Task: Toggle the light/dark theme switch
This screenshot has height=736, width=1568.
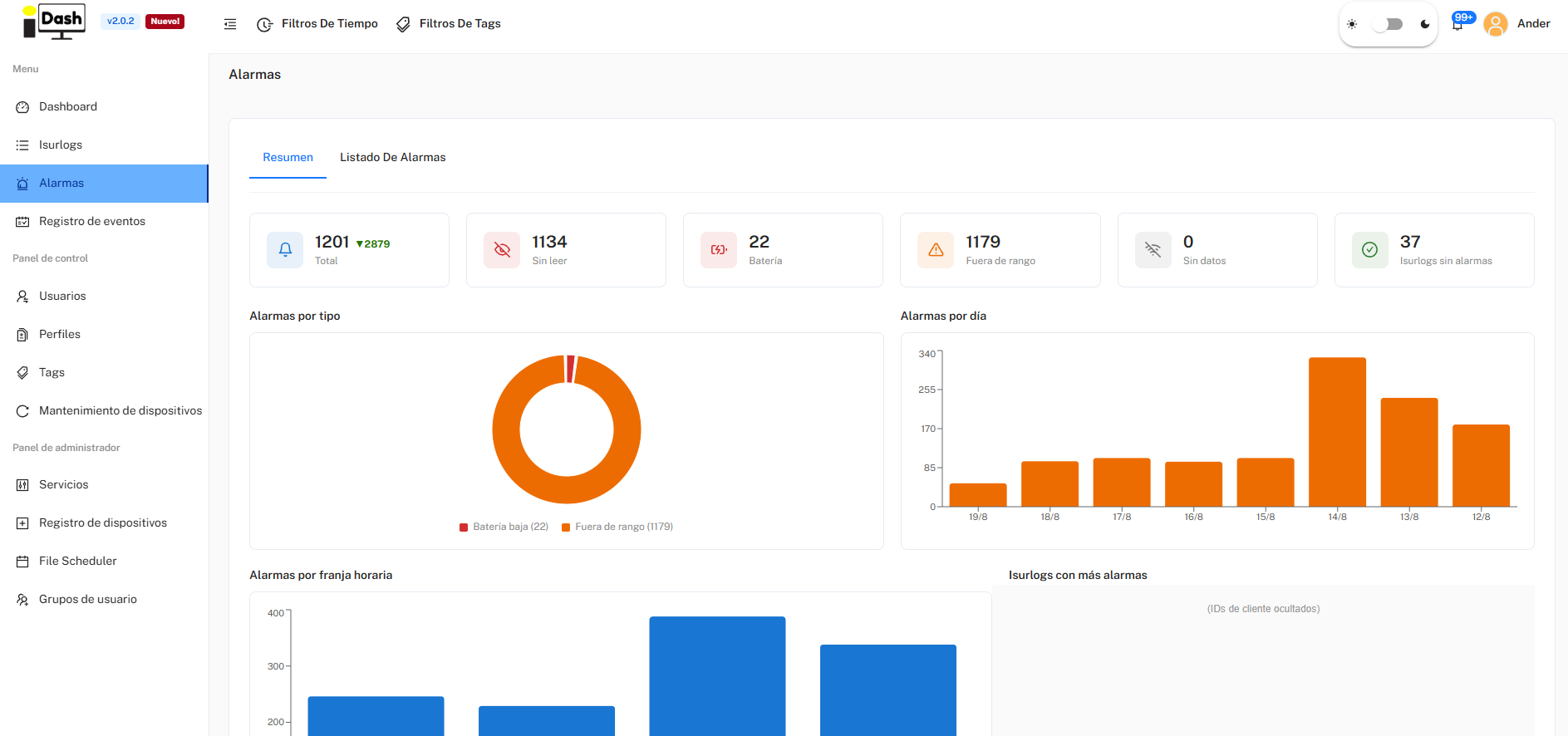Action: tap(1389, 24)
